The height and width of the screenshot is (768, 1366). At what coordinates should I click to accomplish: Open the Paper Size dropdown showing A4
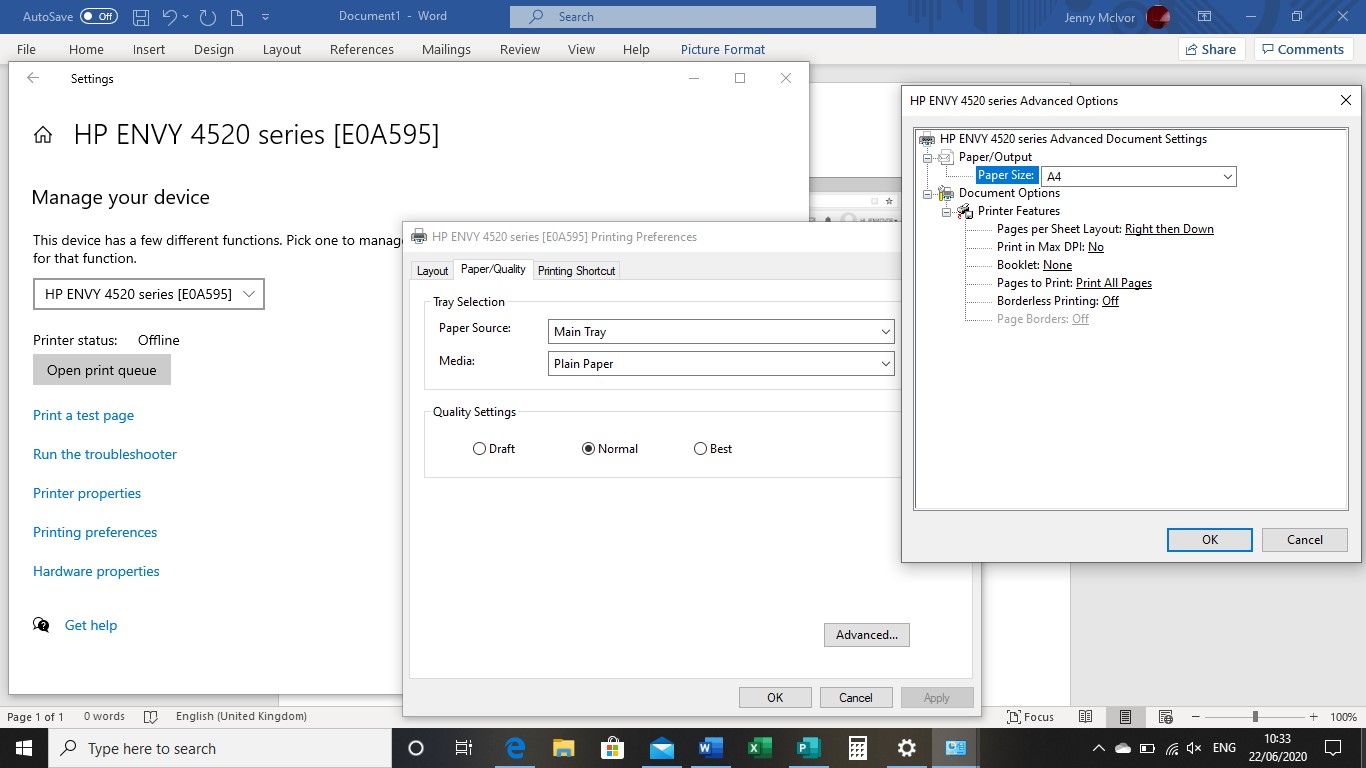[x=1227, y=175]
